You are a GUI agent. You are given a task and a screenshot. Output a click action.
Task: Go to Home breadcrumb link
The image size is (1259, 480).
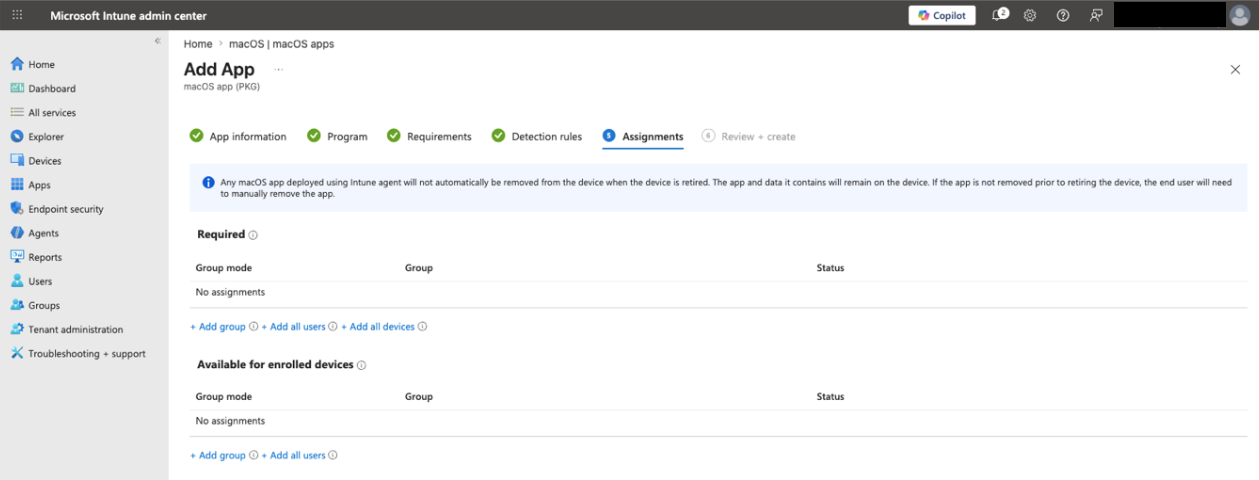198,44
